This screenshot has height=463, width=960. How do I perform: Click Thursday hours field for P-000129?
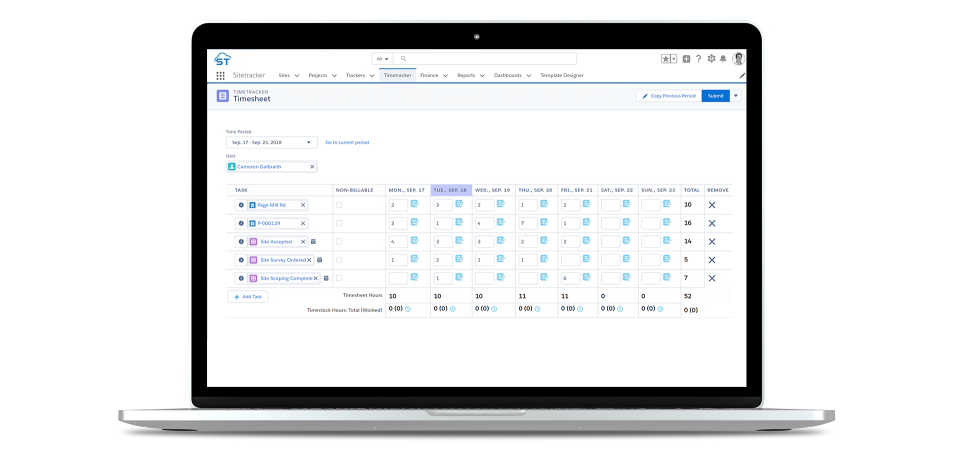pos(528,224)
